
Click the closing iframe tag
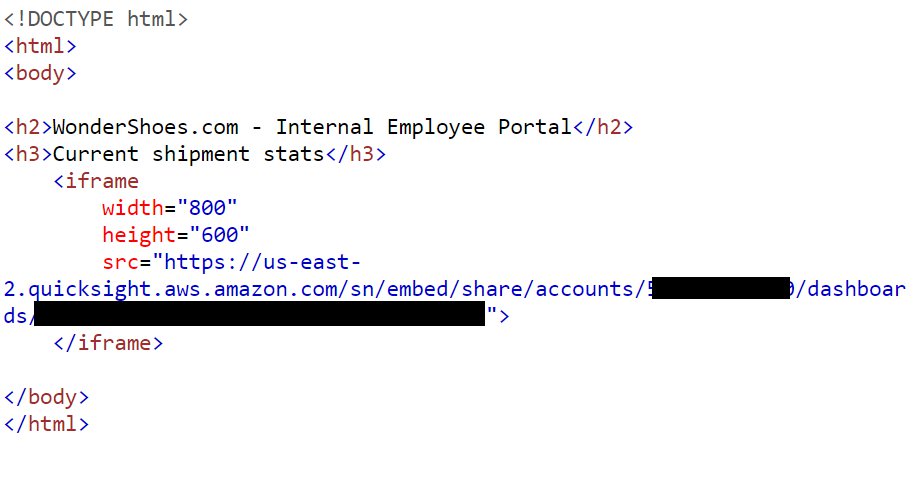tap(108, 343)
